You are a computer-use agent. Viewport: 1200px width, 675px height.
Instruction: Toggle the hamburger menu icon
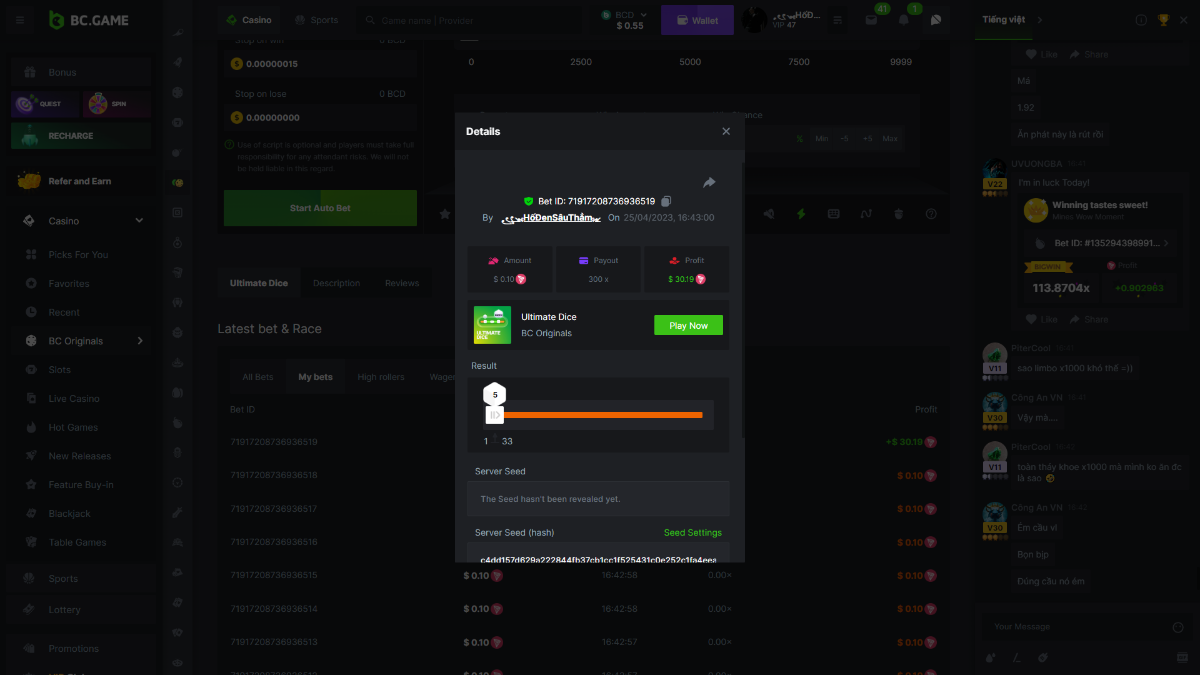click(20, 20)
